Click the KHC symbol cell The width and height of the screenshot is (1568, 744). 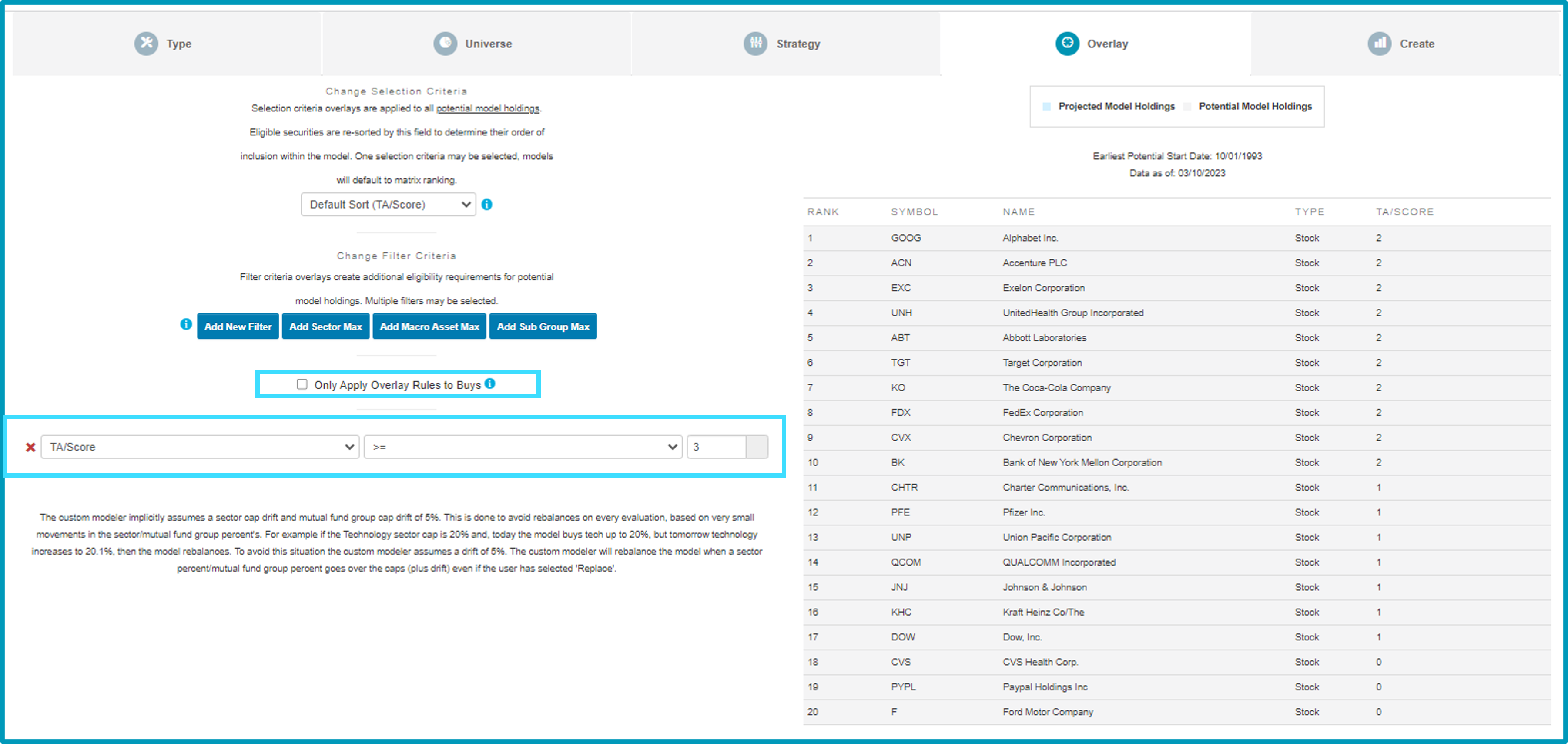click(901, 613)
